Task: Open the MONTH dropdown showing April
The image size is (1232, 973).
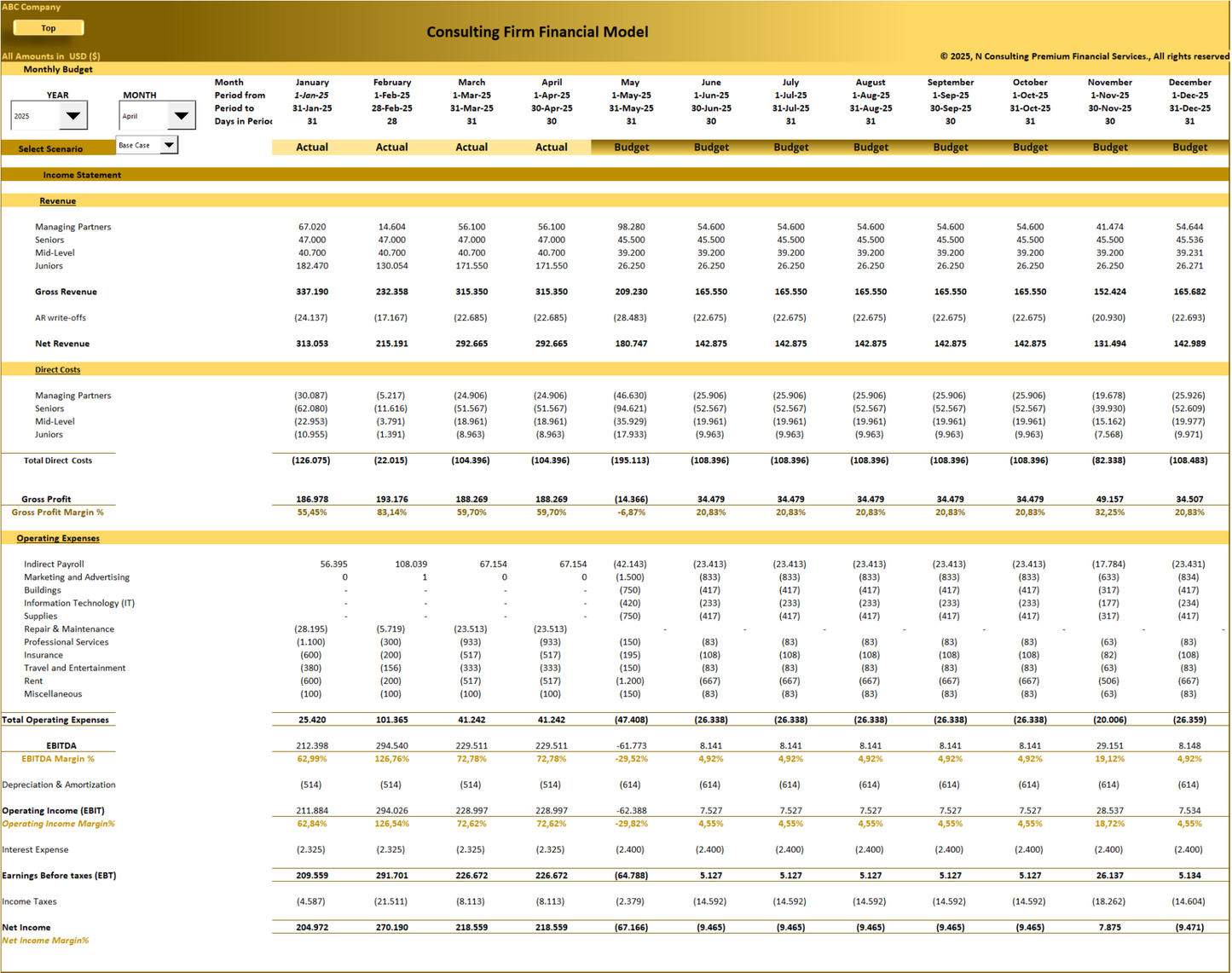Action: tap(182, 116)
